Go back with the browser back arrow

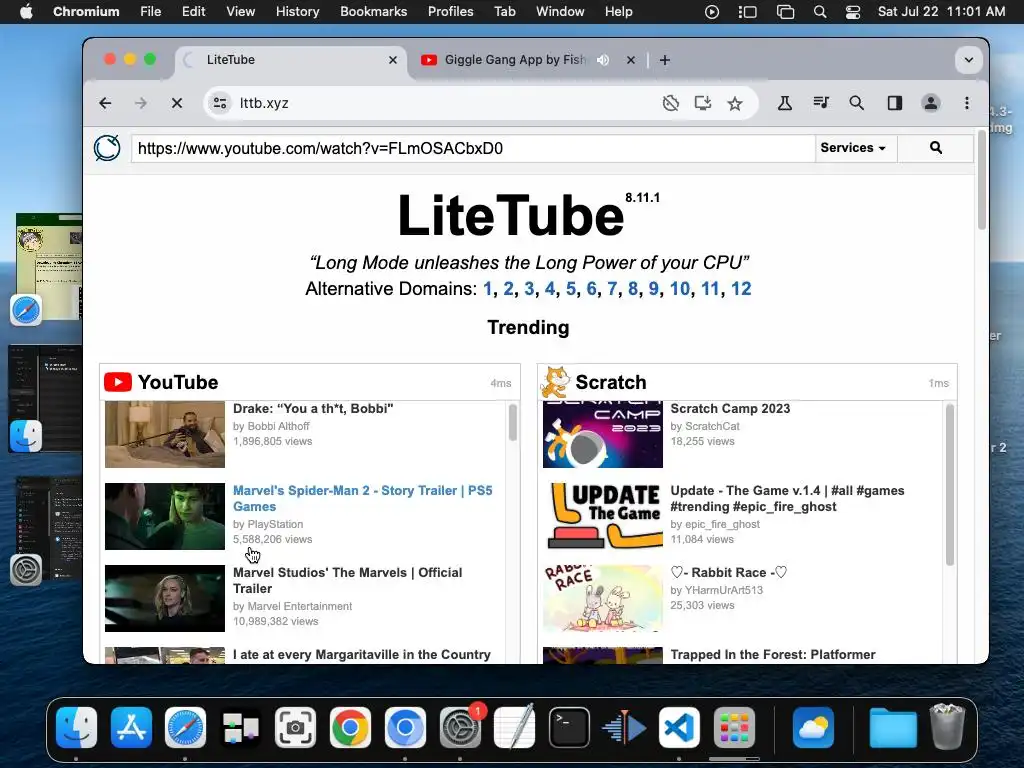coord(105,103)
